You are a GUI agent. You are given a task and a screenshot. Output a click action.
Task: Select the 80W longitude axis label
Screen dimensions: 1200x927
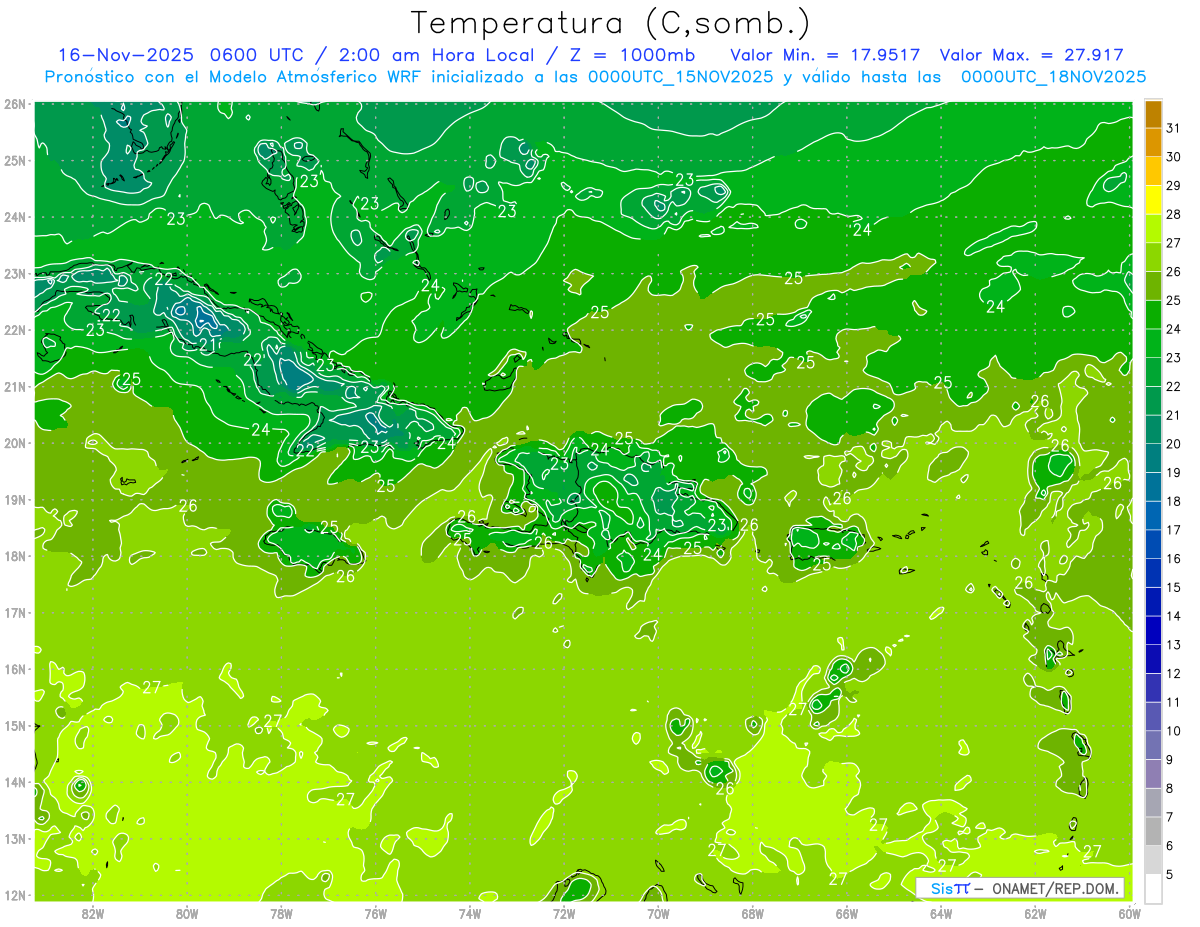pos(186,912)
